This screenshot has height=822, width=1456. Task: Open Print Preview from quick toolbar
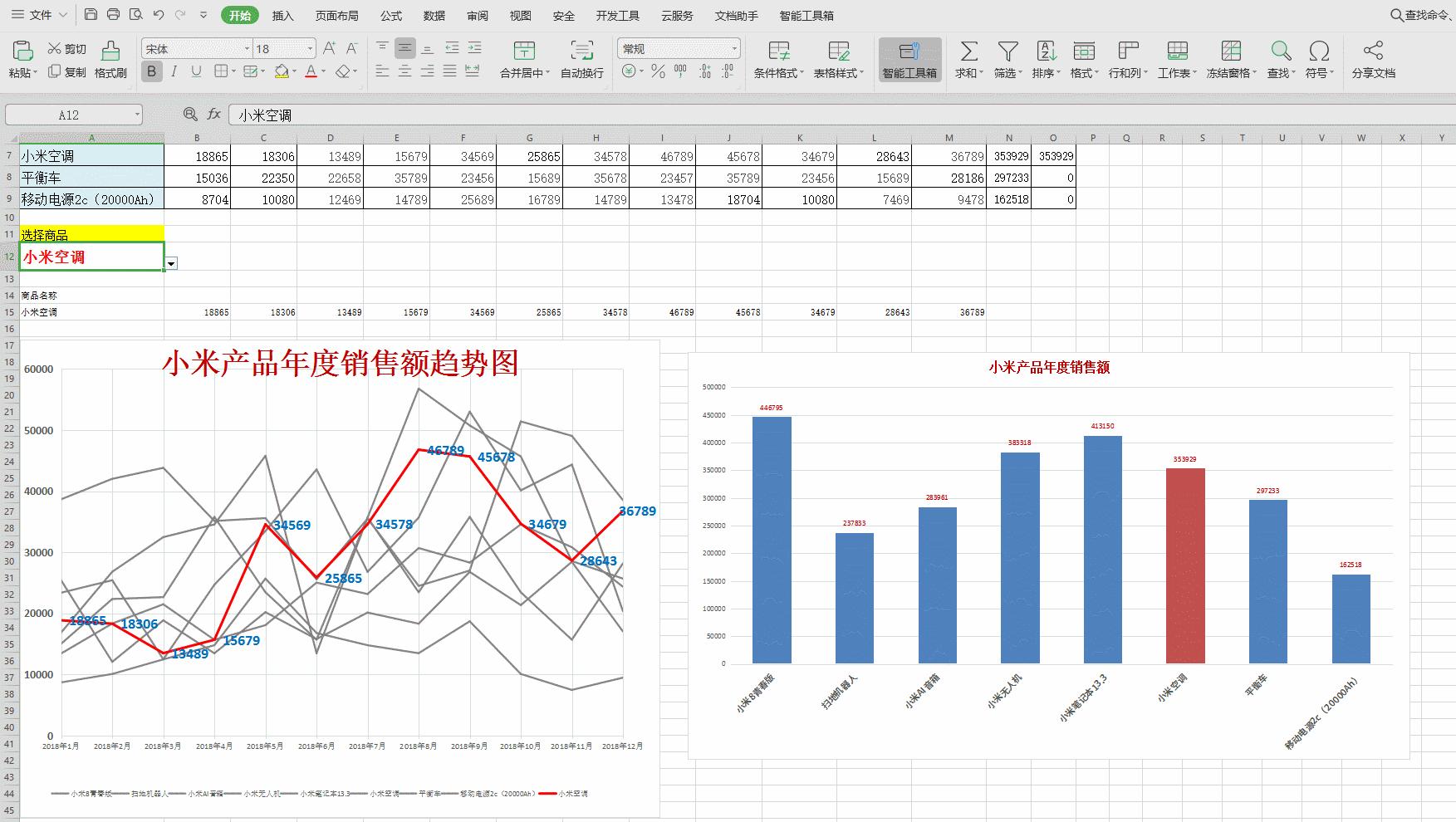coord(136,15)
